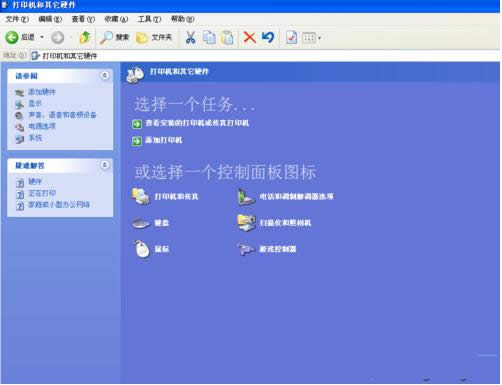Image resolution: width=502 pixels, height=385 pixels.
Task: Click the address bar field
Action: 264,56
